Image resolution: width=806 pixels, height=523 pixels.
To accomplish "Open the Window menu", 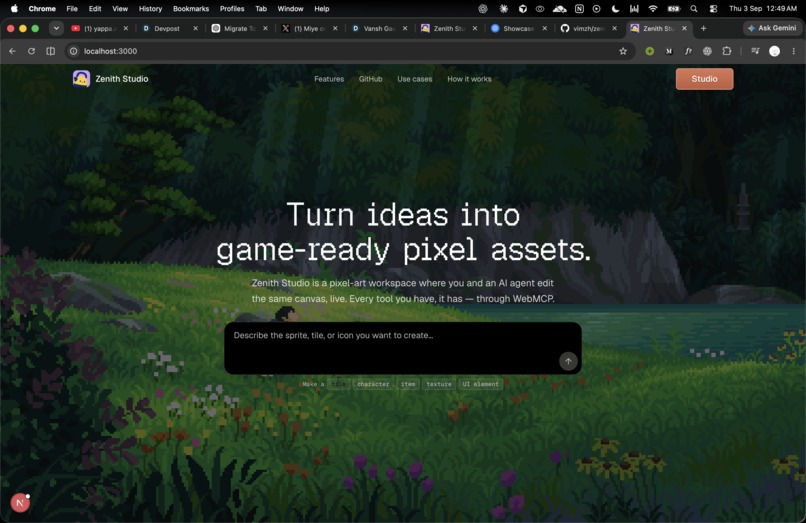I will click(290, 8).
